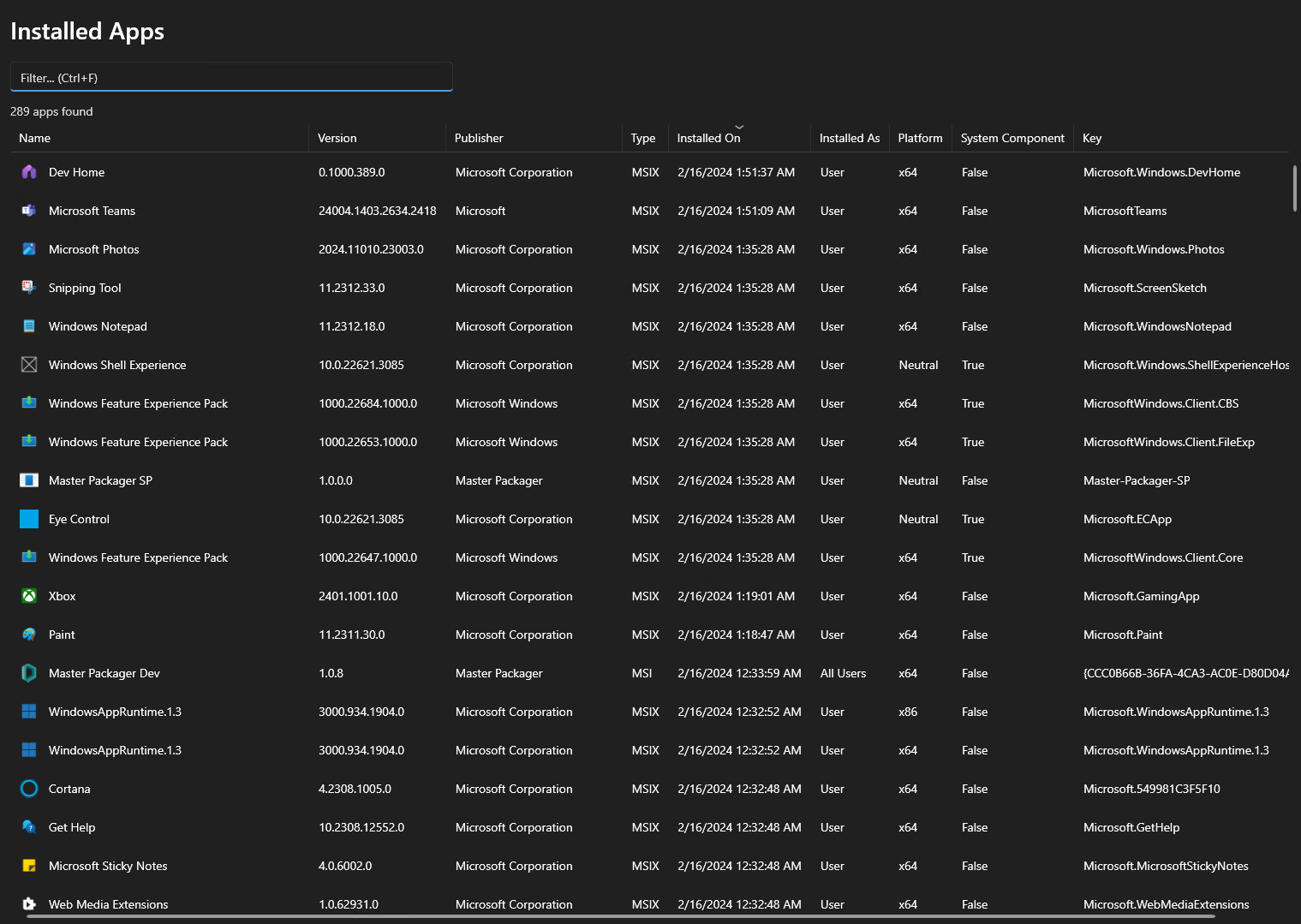This screenshot has height=924, width=1301.
Task: Click the MSI type cell
Action: [642, 673]
